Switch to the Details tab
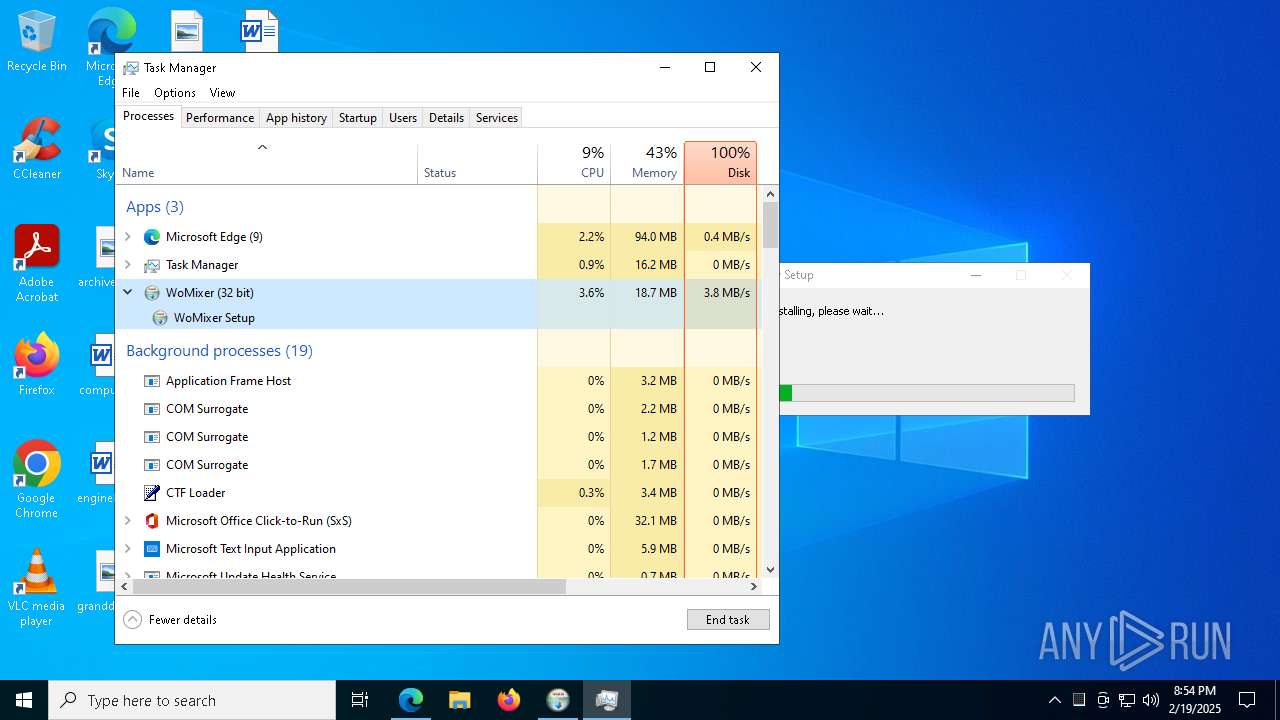This screenshot has width=1280, height=720. (446, 118)
